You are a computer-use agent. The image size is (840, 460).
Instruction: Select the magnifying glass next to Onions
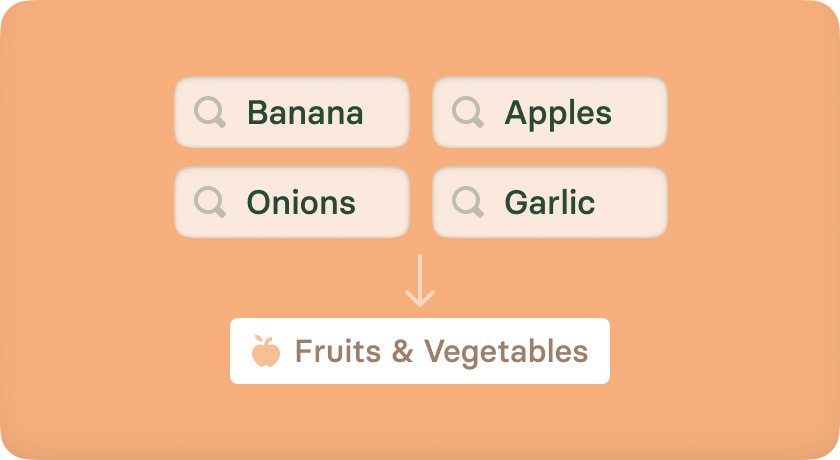pyautogui.click(x=209, y=202)
